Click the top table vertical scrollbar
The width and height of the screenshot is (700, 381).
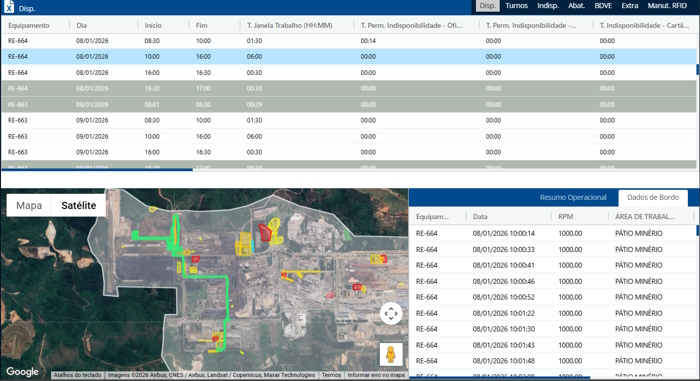(698, 69)
